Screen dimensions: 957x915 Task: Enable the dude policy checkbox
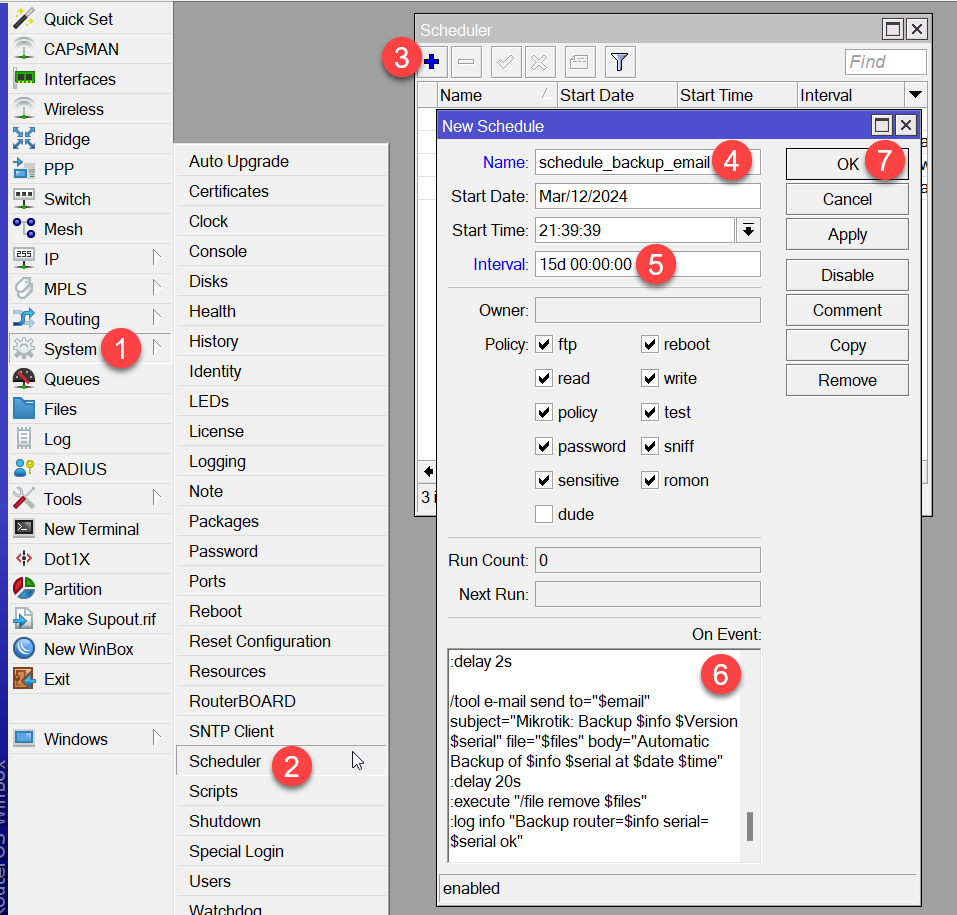[x=544, y=514]
